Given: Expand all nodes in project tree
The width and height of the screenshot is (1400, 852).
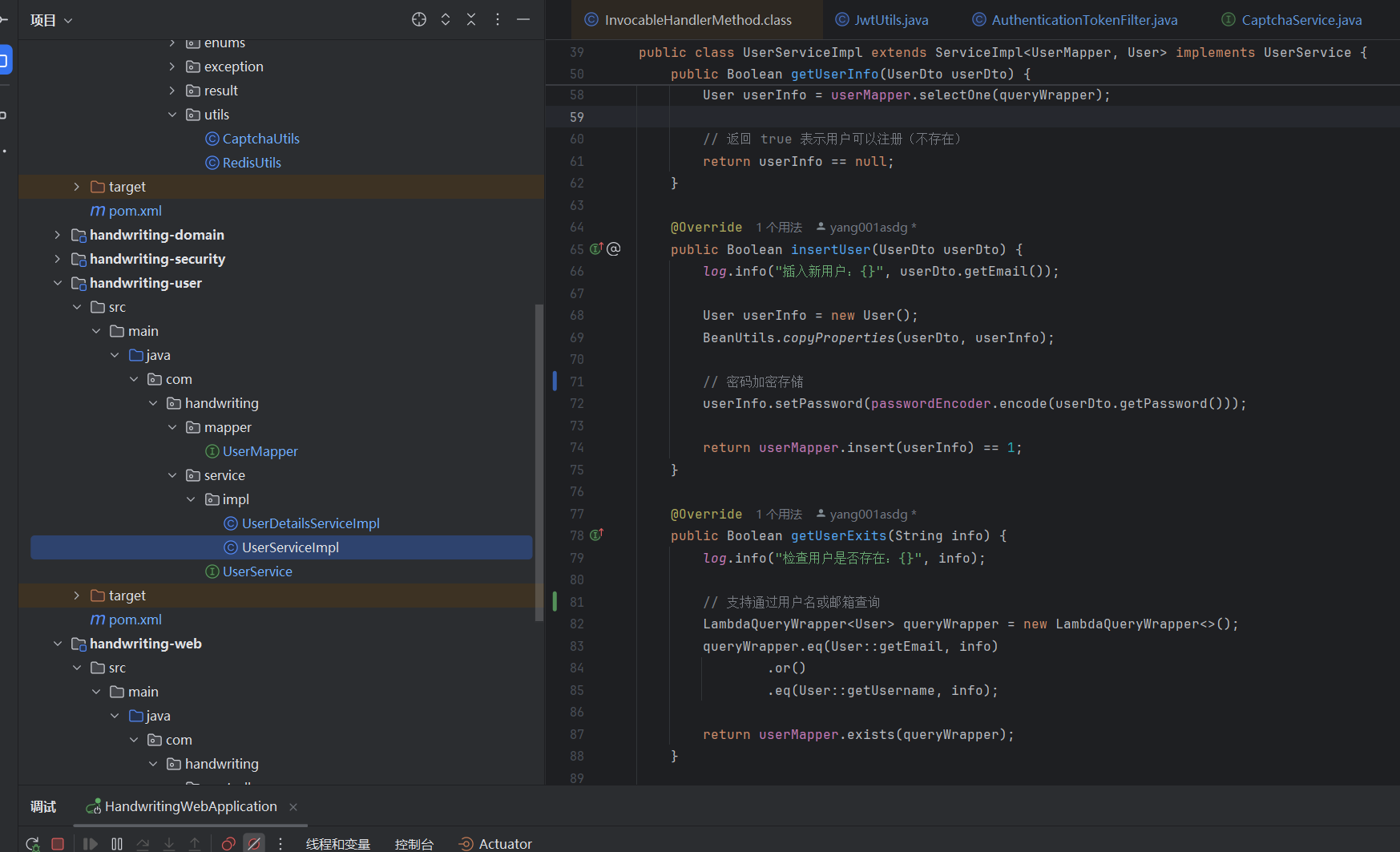Looking at the screenshot, I should 446,19.
